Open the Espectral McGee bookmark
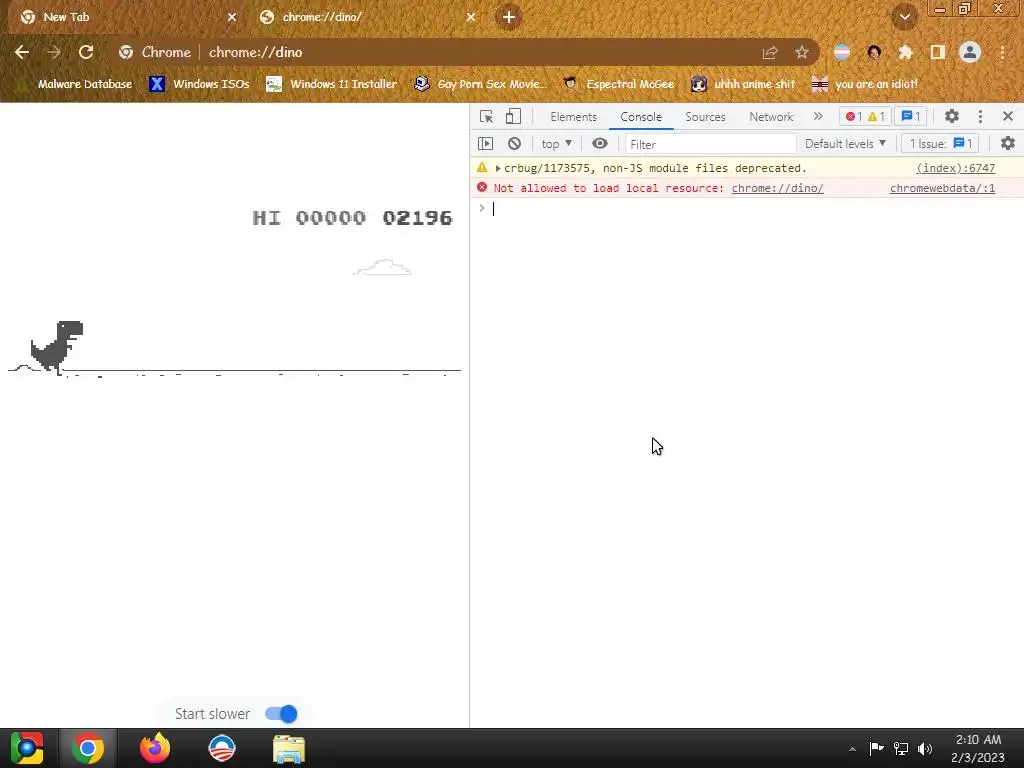Screen dimensions: 1024x768 pos(618,84)
